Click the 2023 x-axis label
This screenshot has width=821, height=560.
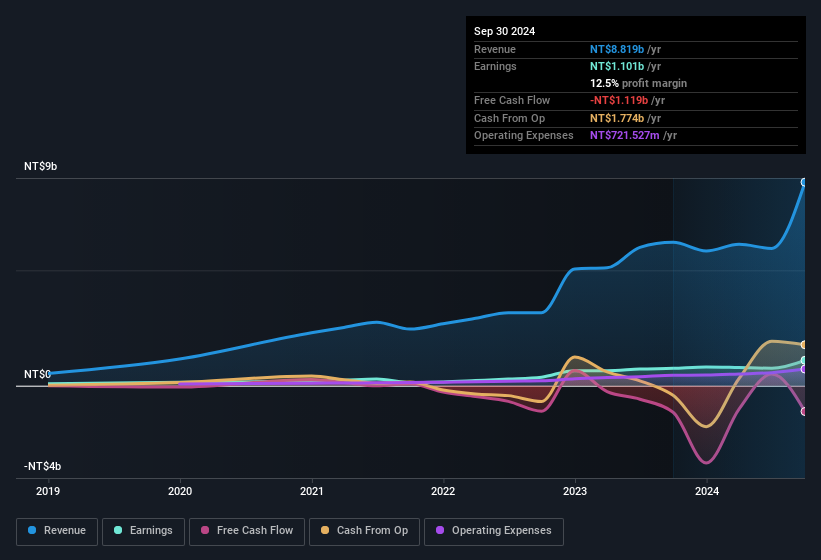pos(575,491)
